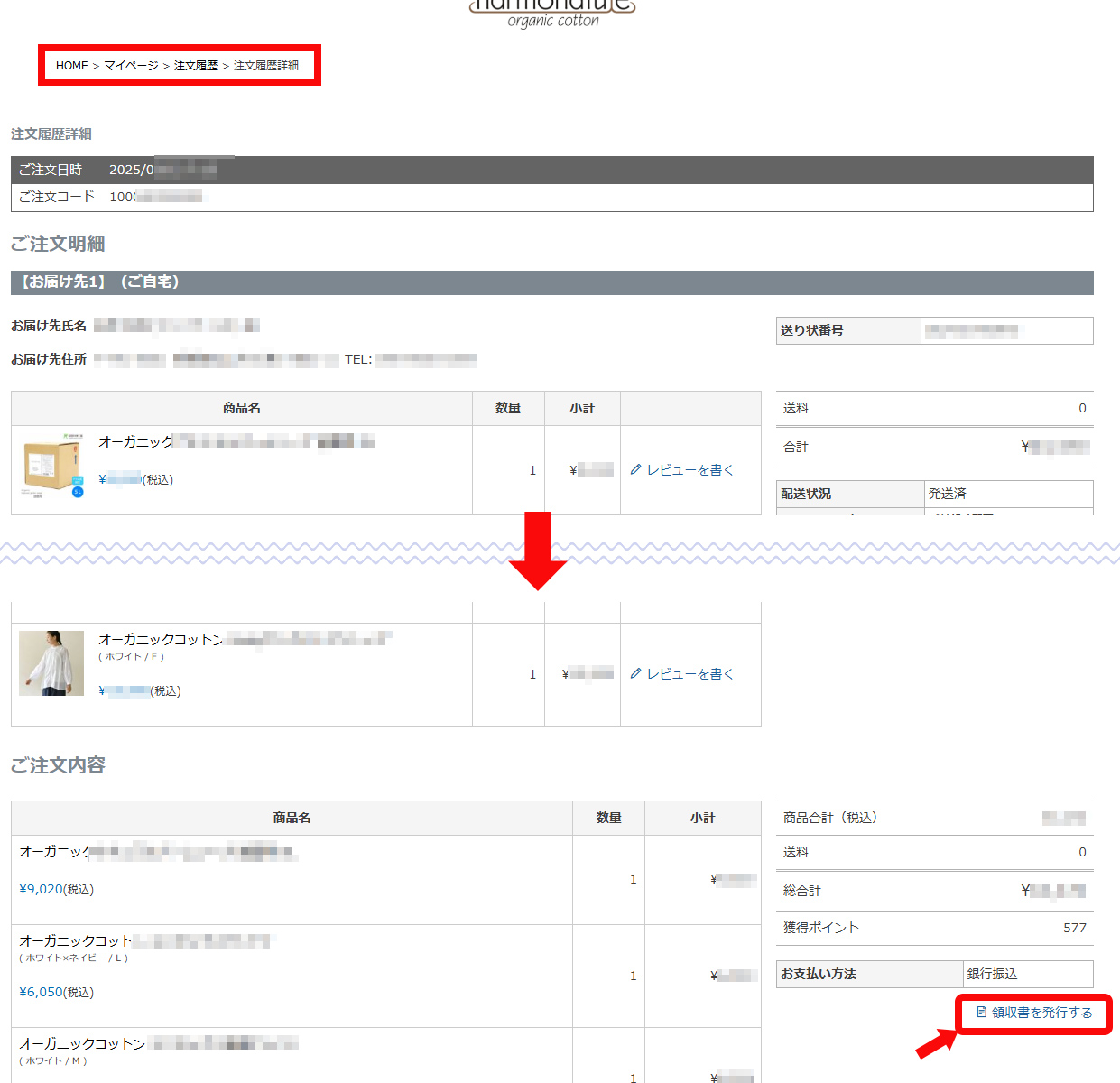
Task: Write a review for the box product
Action: (x=690, y=470)
